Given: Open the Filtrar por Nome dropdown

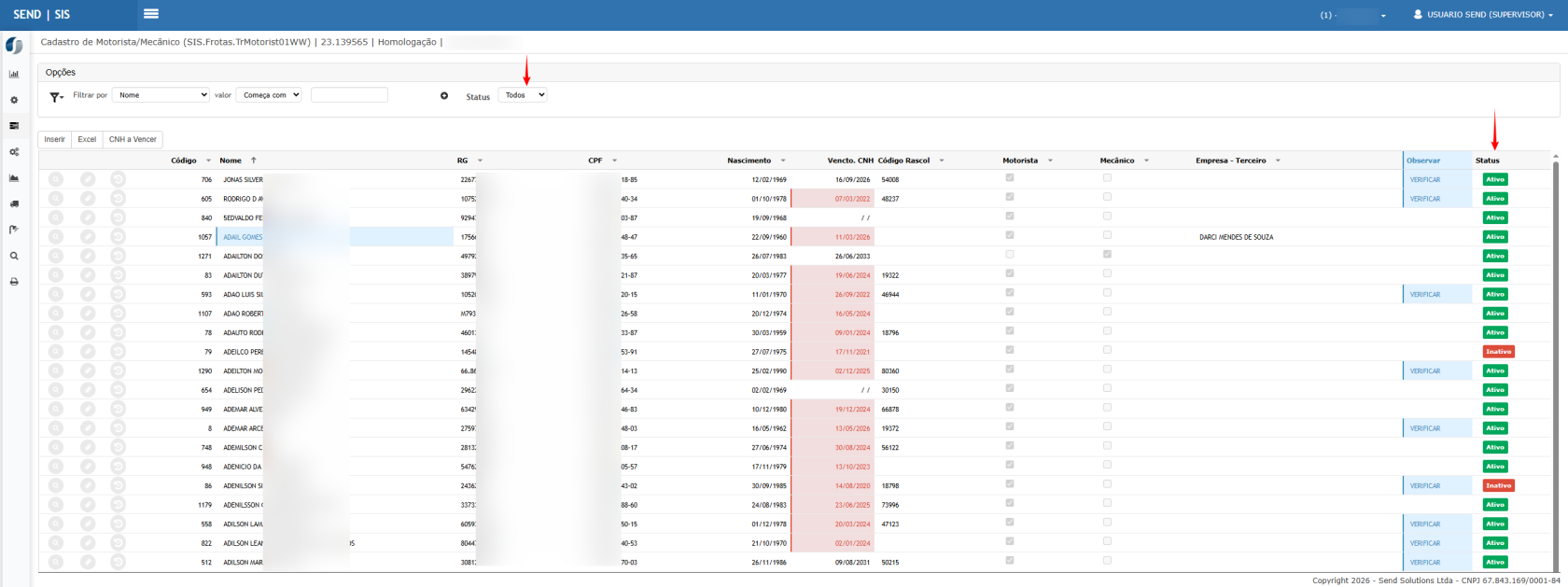Looking at the screenshot, I should [x=161, y=95].
